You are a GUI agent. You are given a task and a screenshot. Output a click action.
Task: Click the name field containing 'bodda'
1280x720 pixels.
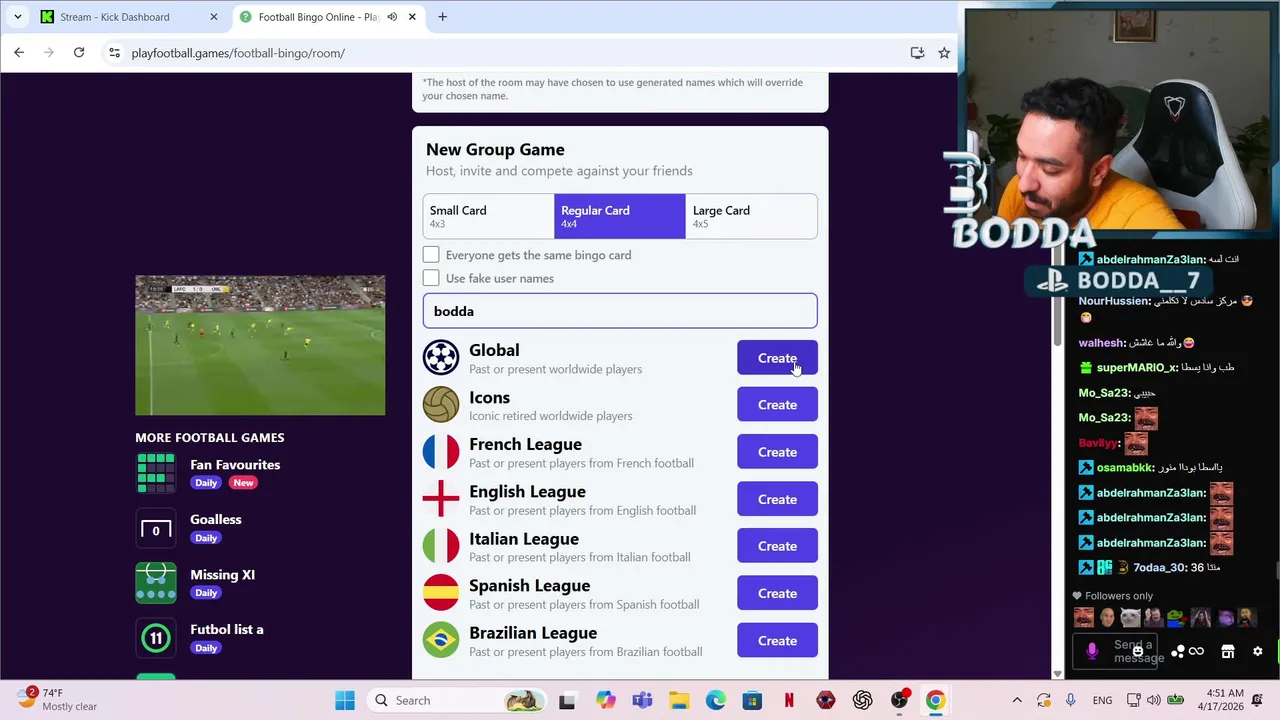620,311
